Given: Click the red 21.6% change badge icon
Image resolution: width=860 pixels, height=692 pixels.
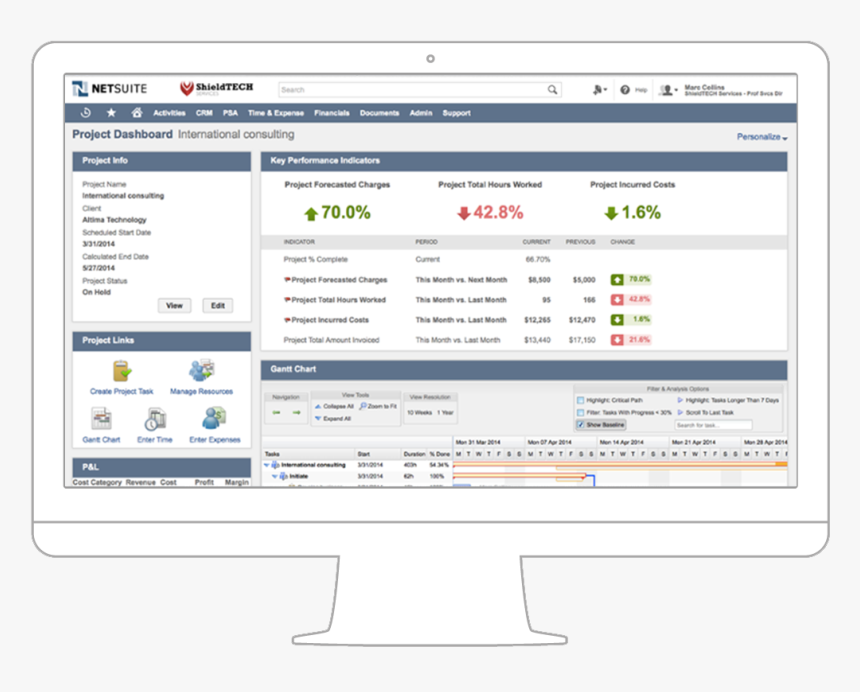Looking at the screenshot, I should pyautogui.click(x=617, y=340).
